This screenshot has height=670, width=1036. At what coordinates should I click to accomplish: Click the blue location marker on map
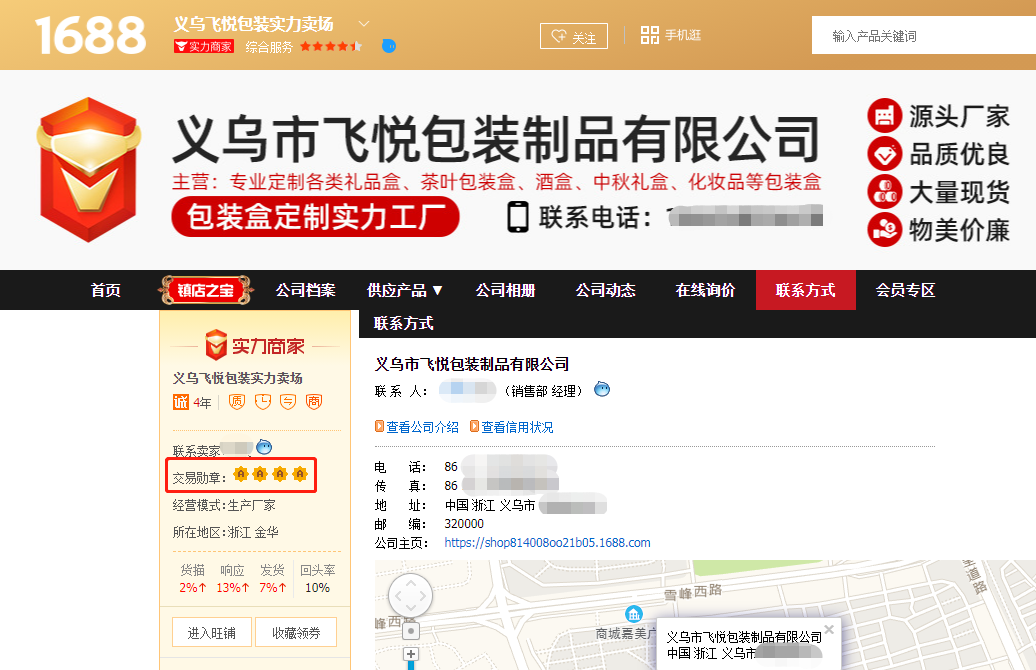click(x=634, y=614)
